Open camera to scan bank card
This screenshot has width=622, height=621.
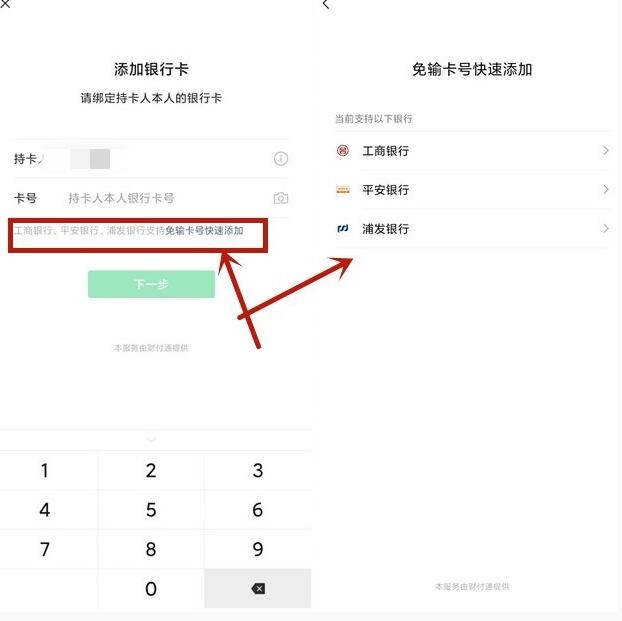click(280, 198)
